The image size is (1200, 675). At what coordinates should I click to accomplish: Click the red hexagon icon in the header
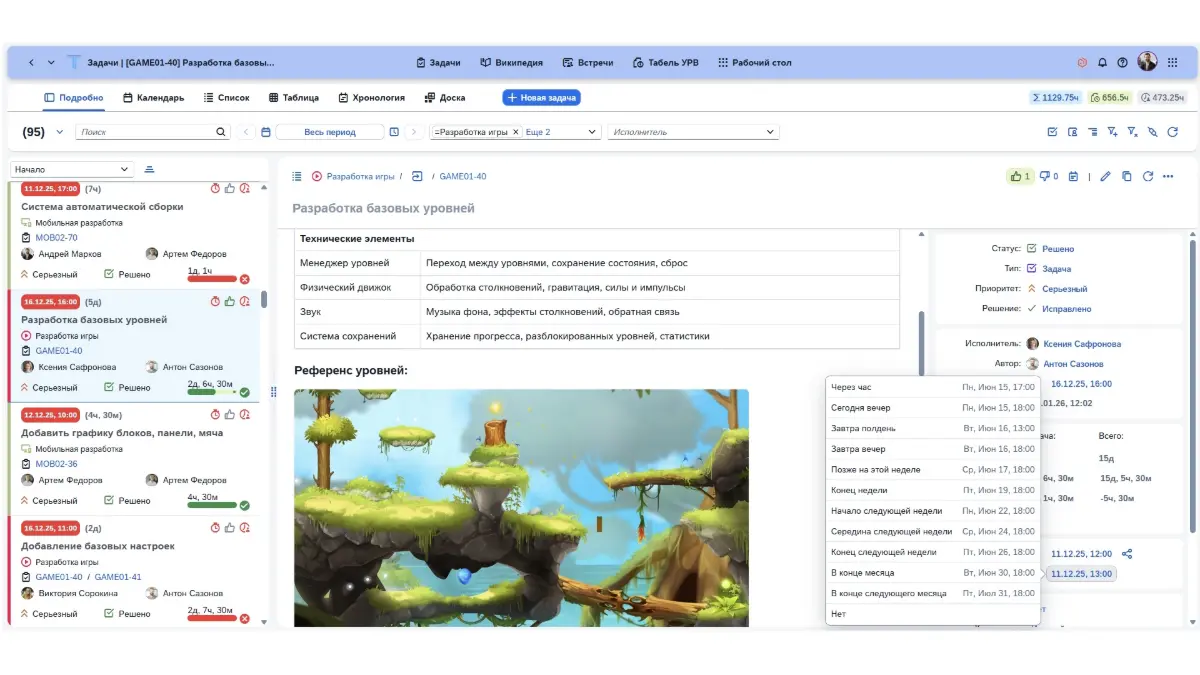(x=1082, y=62)
